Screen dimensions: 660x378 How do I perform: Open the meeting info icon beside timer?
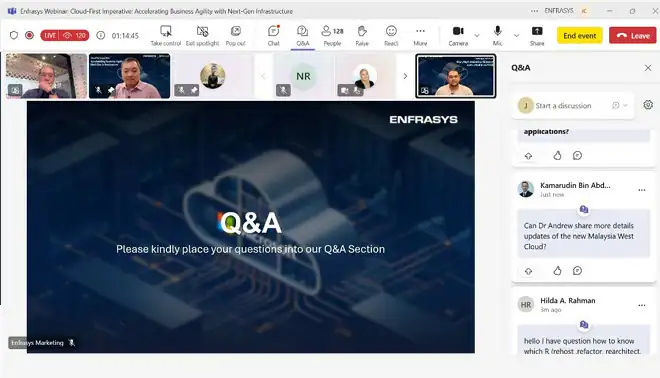101,35
